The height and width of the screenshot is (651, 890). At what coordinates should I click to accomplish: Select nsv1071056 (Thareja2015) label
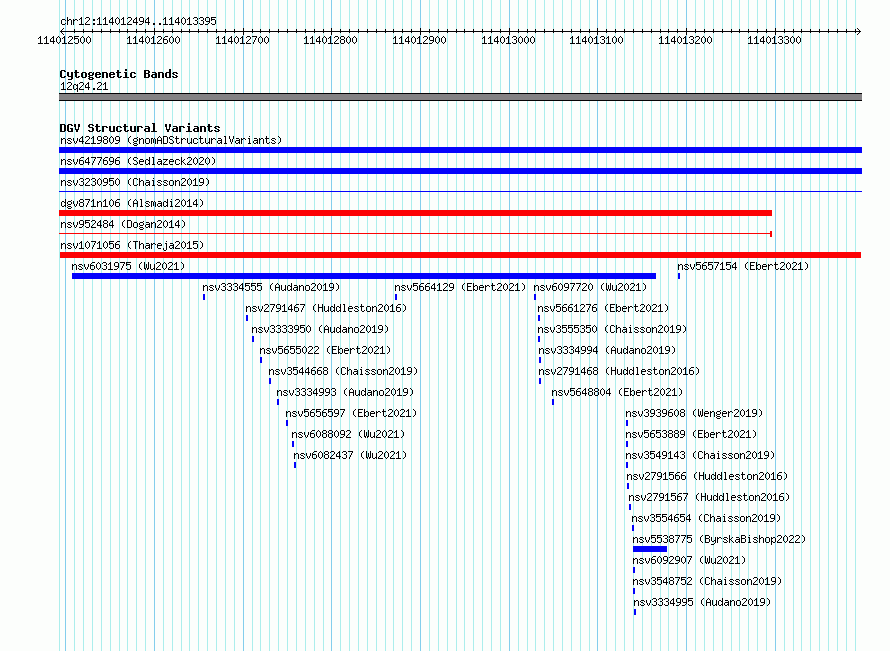point(132,245)
